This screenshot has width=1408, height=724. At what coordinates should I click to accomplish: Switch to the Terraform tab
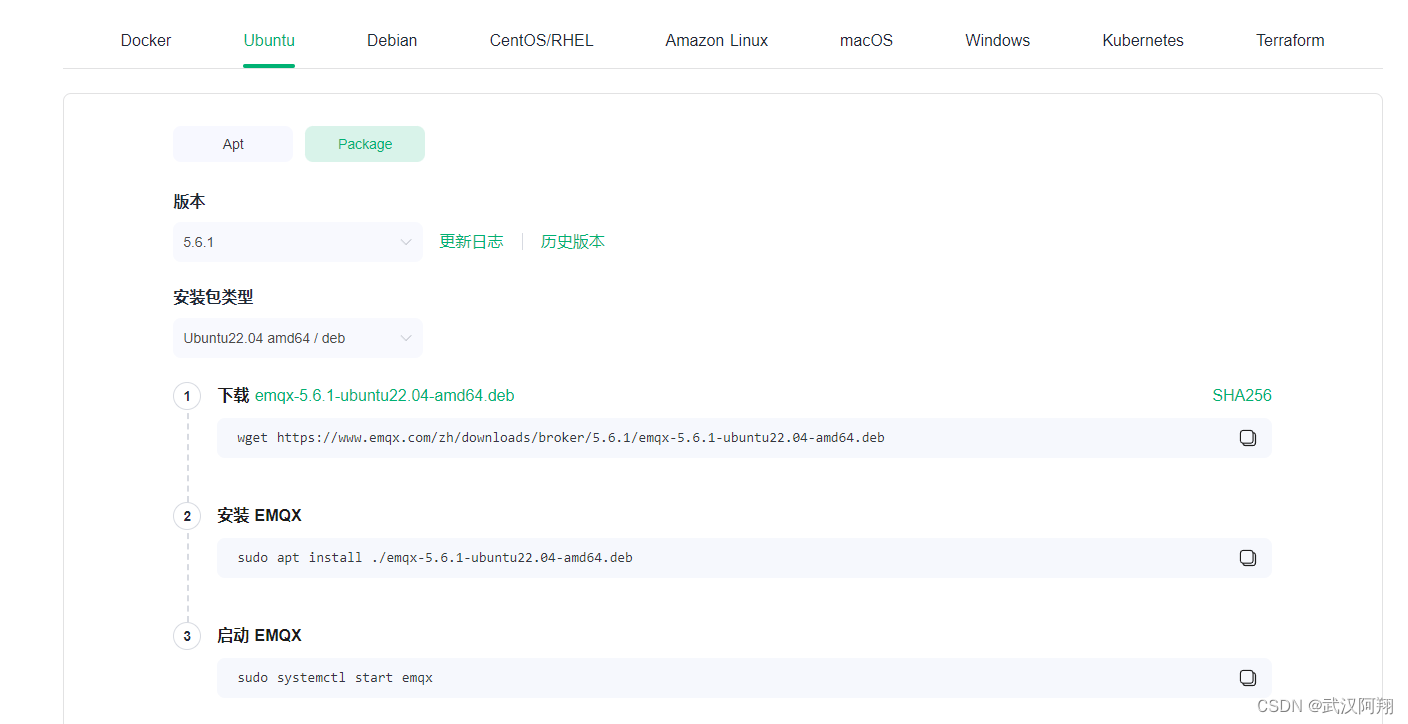tap(1290, 41)
